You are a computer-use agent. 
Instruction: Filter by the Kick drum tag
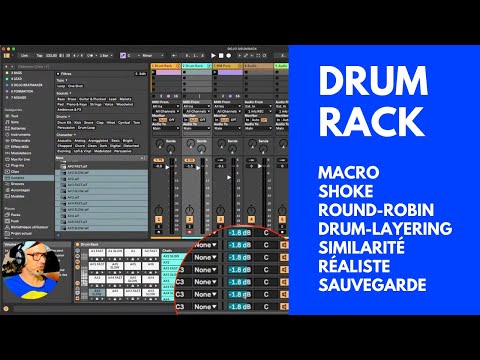77,123
